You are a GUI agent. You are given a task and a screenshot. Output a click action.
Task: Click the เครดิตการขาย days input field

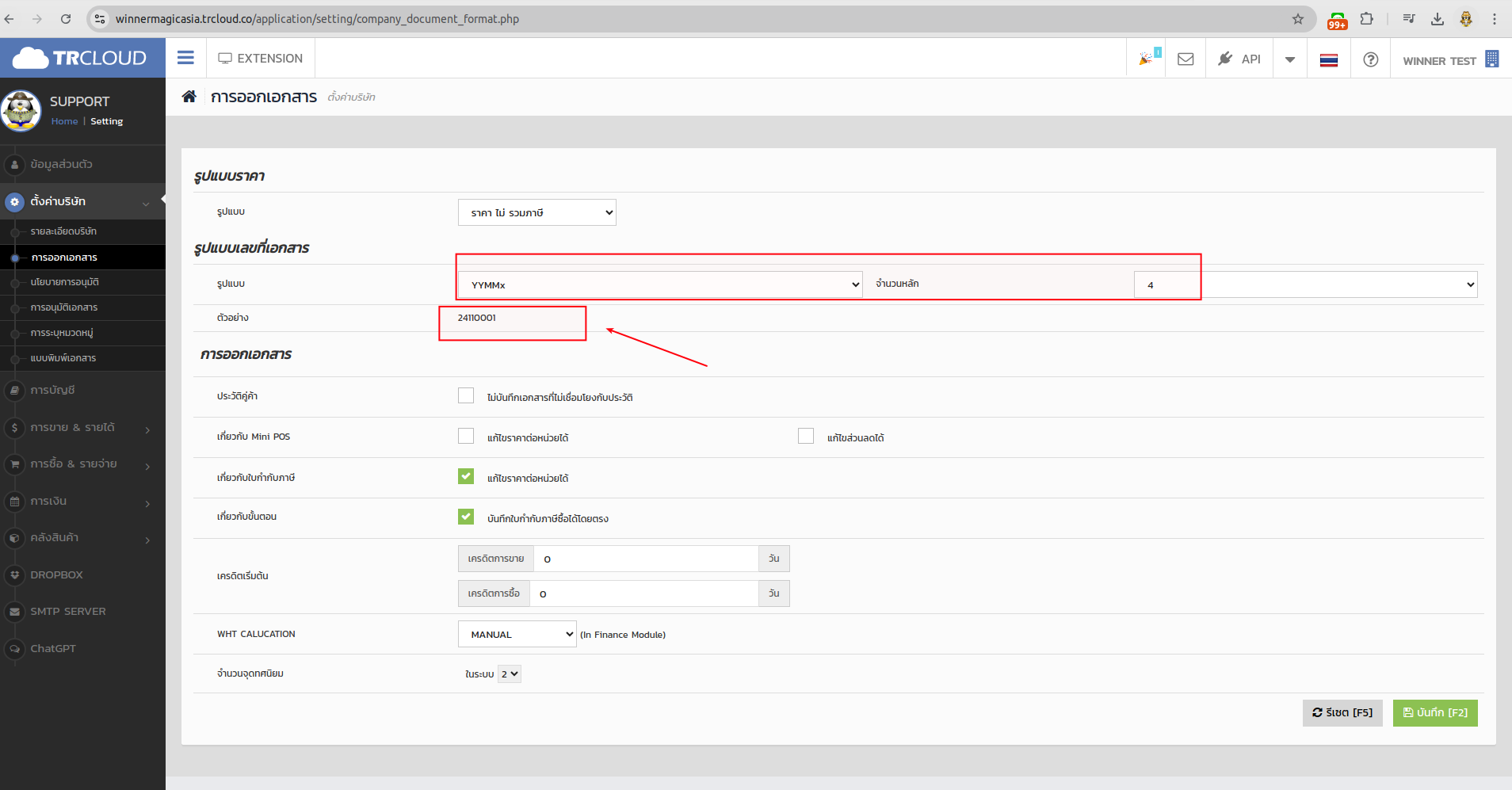coord(647,559)
